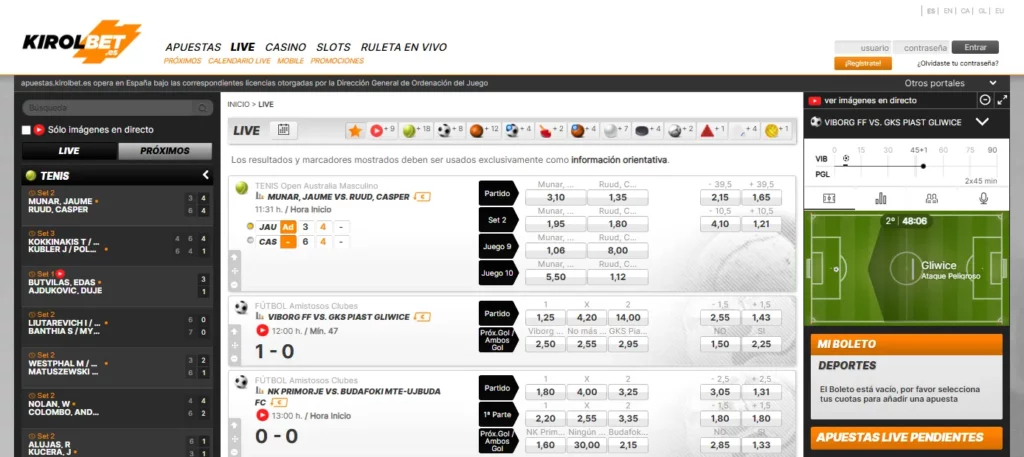The height and width of the screenshot is (457, 1024).
Task: Click the Kirolbet logo
Action: (82, 42)
